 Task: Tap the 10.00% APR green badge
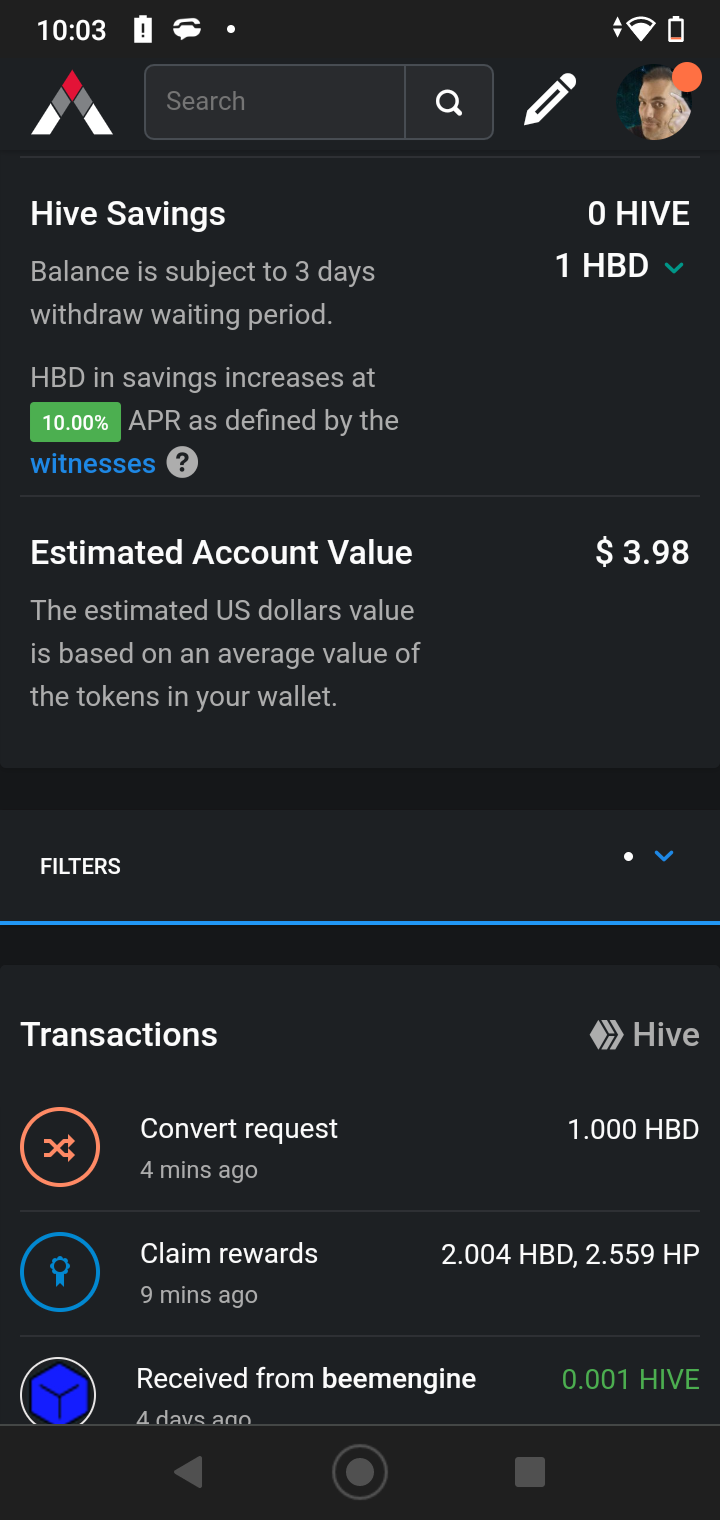point(75,422)
